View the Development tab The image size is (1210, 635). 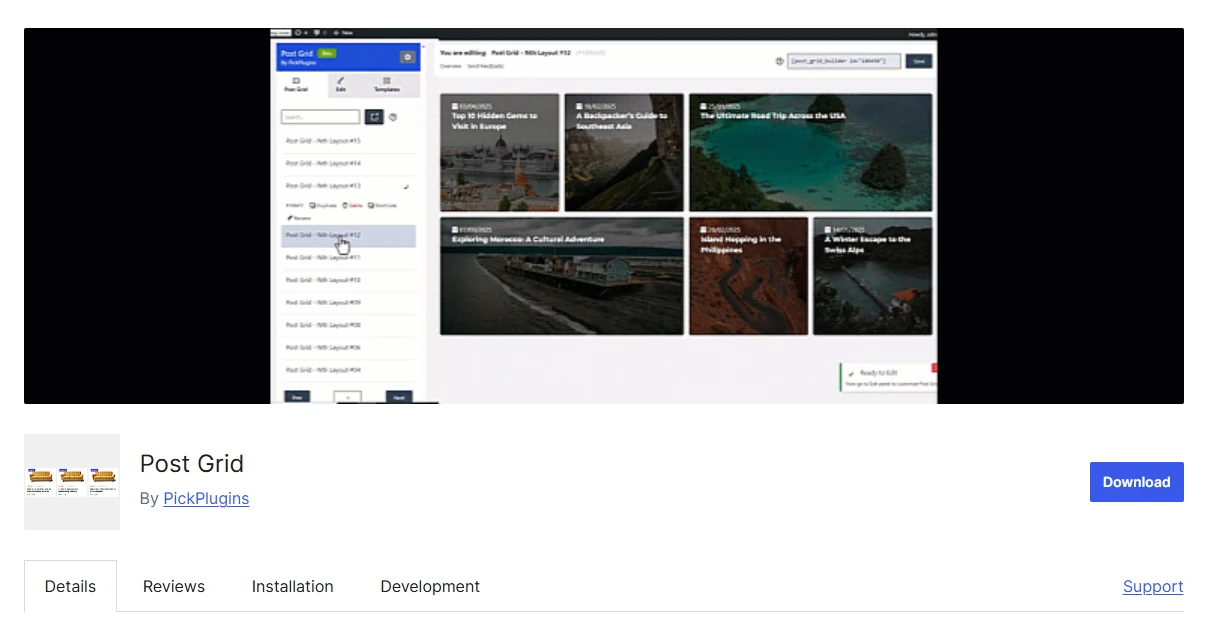[430, 586]
